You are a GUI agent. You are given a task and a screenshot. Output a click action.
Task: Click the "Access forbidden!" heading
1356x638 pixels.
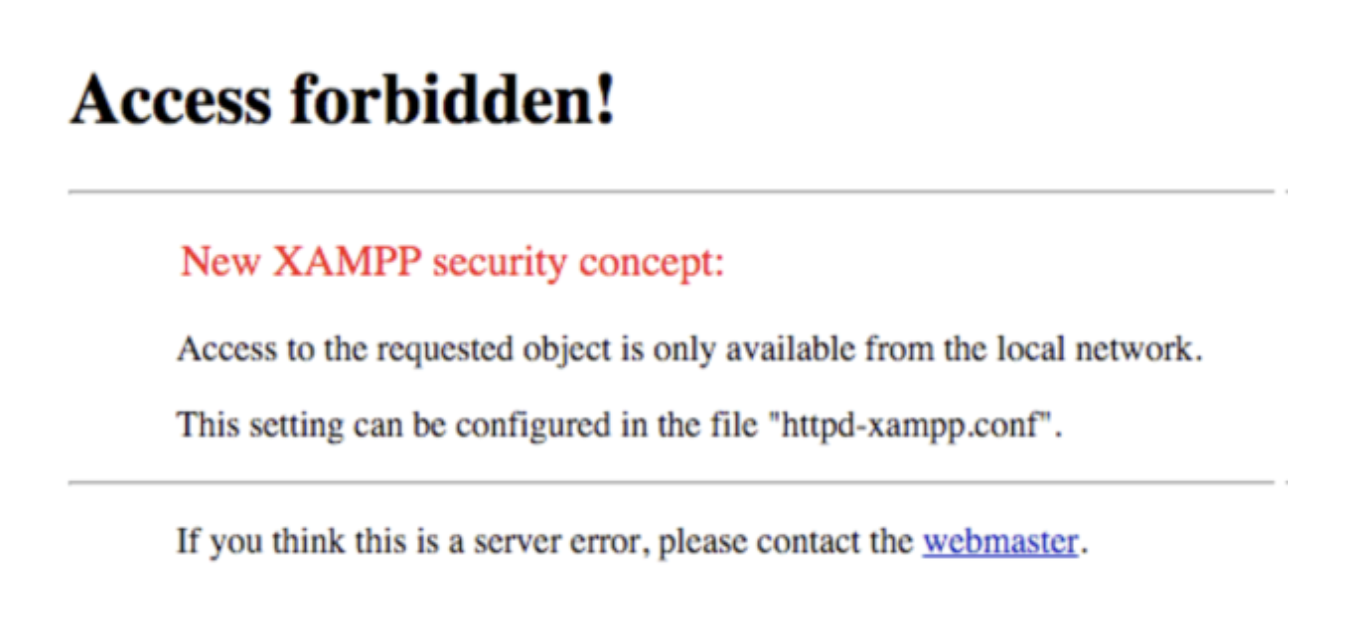point(343,100)
